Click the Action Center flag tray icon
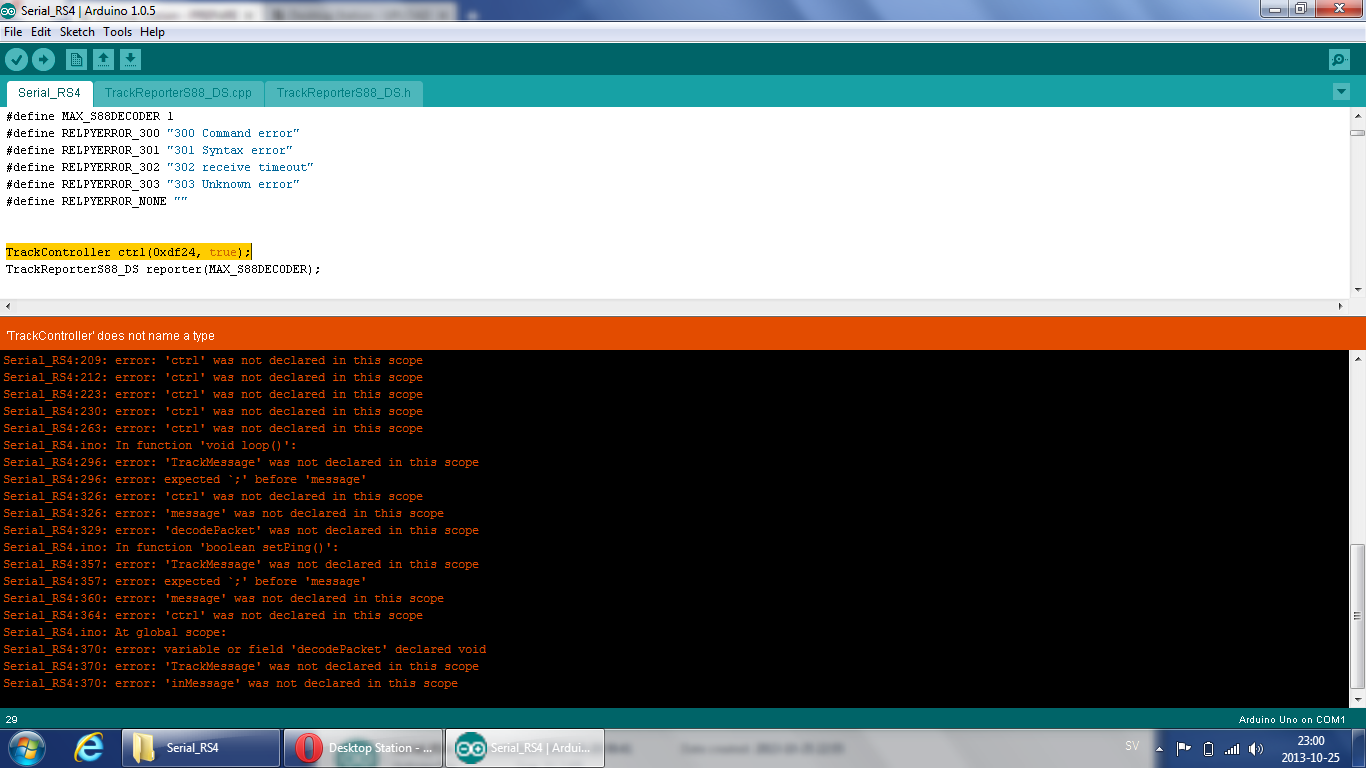 (x=1184, y=748)
